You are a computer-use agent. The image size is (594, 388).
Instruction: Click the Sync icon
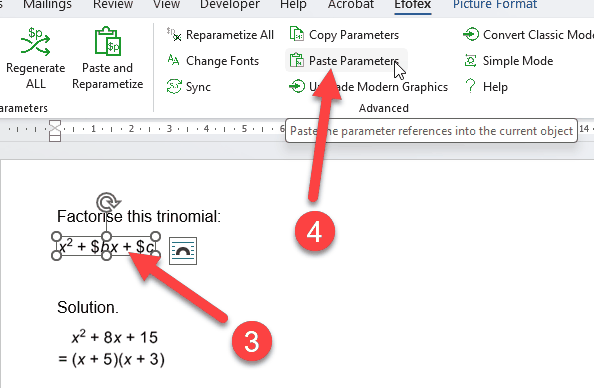point(174,87)
